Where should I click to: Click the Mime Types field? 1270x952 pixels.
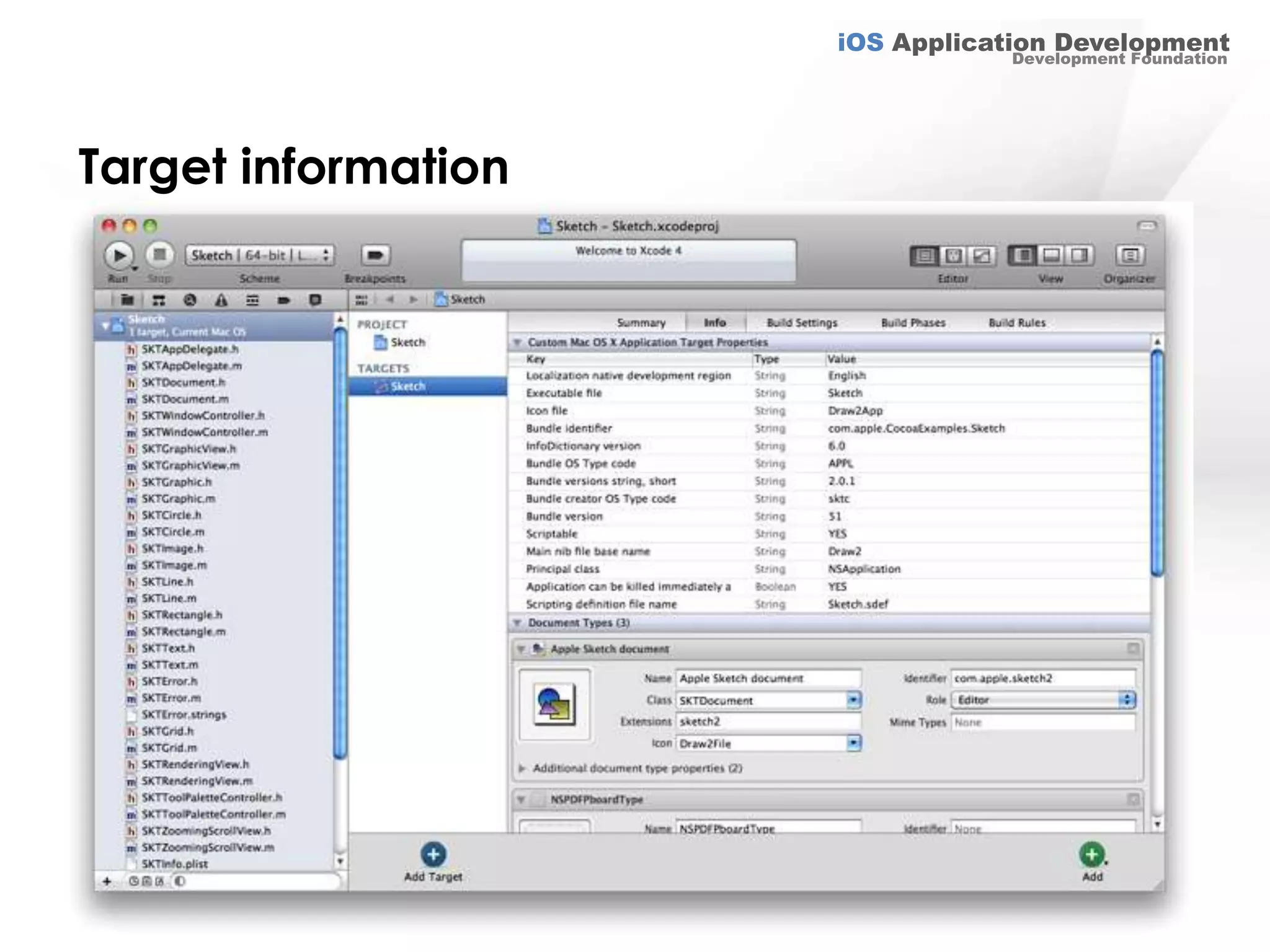click(1044, 723)
